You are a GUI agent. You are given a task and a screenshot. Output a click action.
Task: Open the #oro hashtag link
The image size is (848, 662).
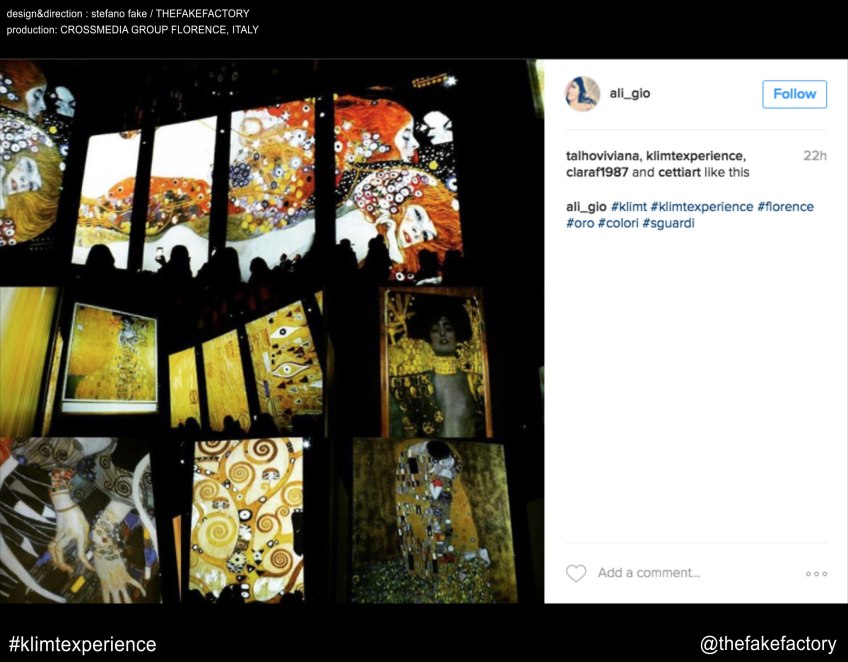tap(580, 223)
